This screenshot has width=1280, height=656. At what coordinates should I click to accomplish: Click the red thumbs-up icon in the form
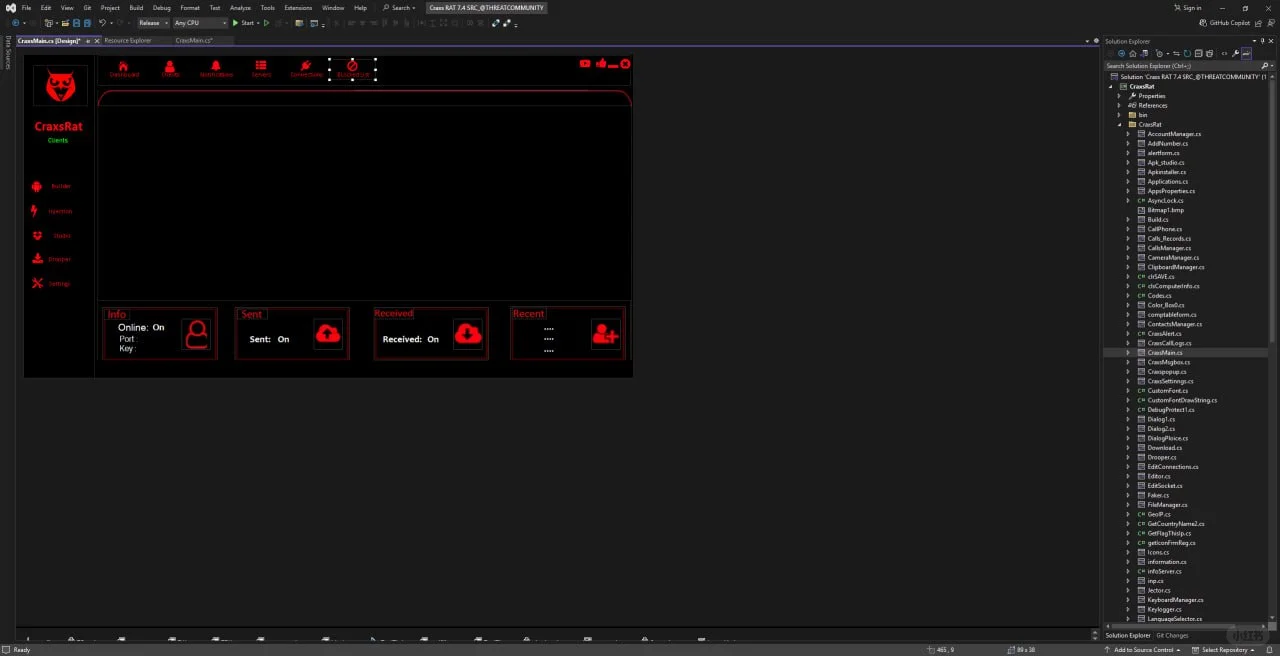(601, 64)
